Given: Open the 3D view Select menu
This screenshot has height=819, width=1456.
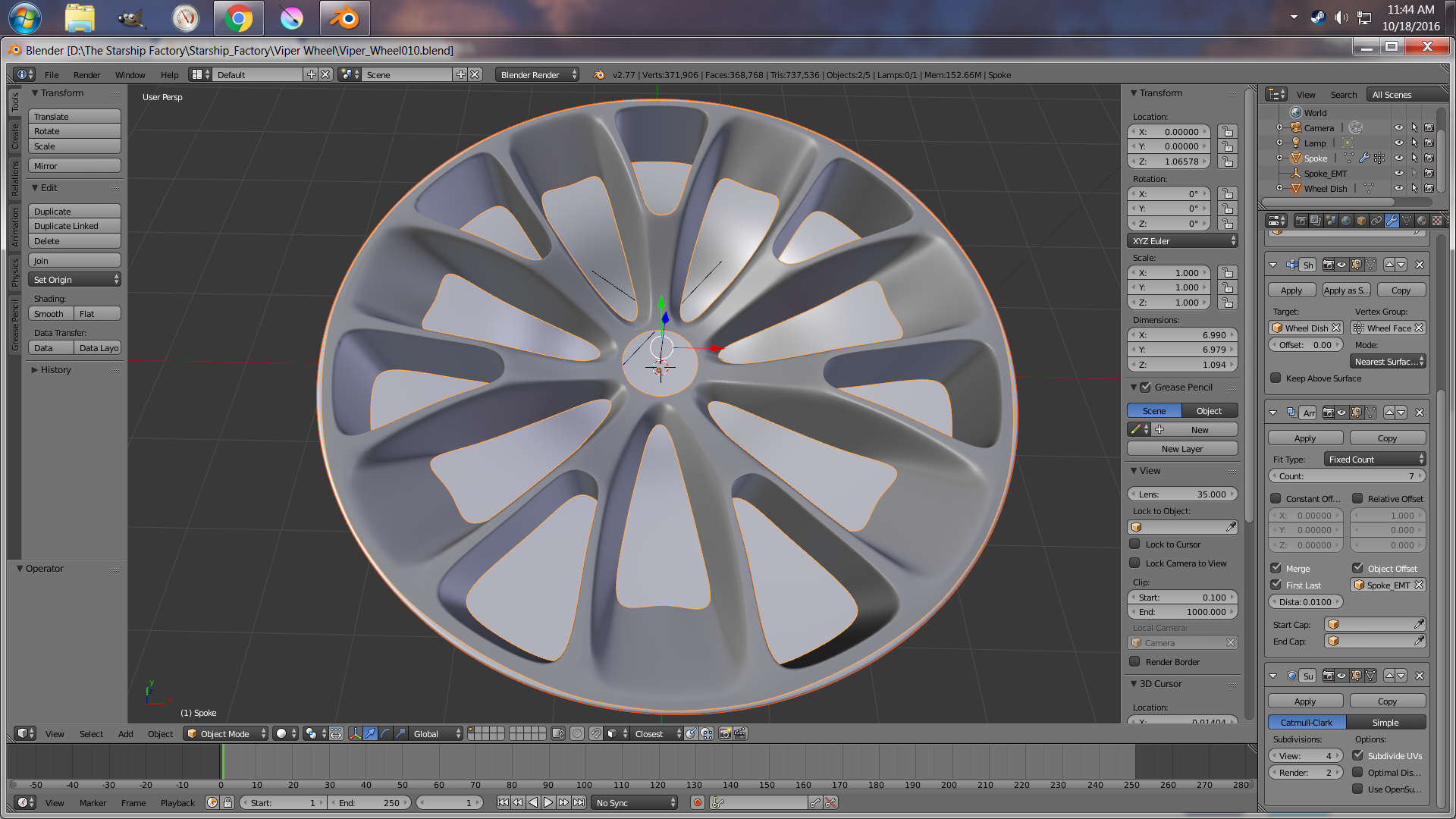Looking at the screenshot, I should tap(91, 733).
